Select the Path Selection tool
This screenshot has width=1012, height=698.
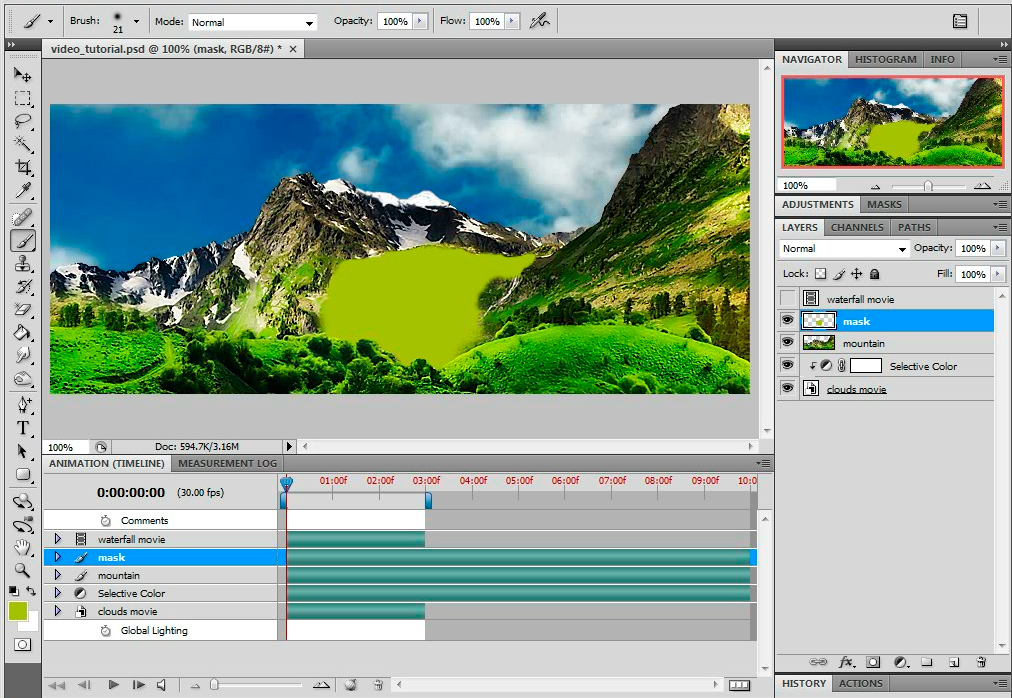pyautogui.click(x=23, y=451)
